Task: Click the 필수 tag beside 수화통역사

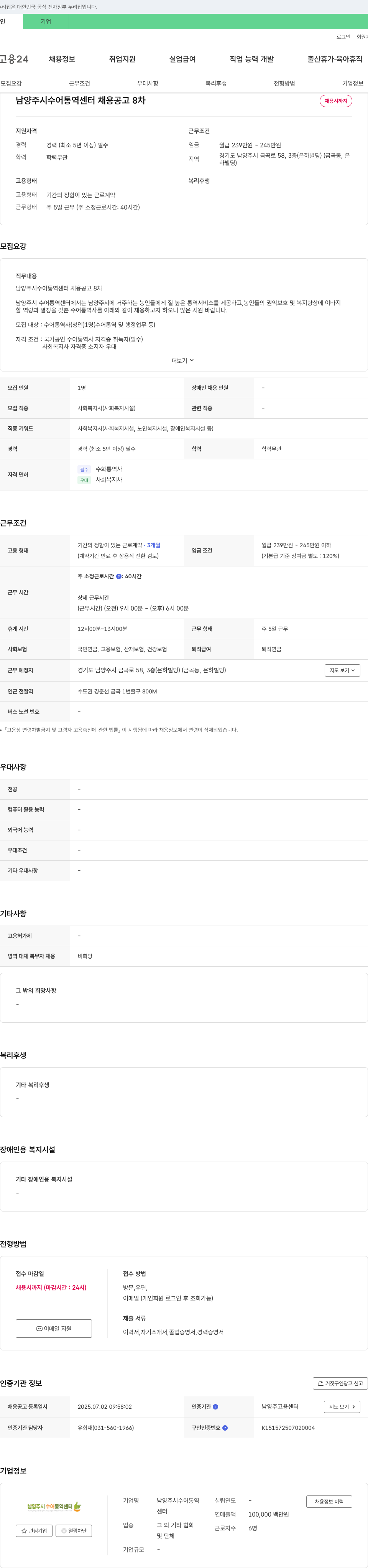Action: click(84, 469)
